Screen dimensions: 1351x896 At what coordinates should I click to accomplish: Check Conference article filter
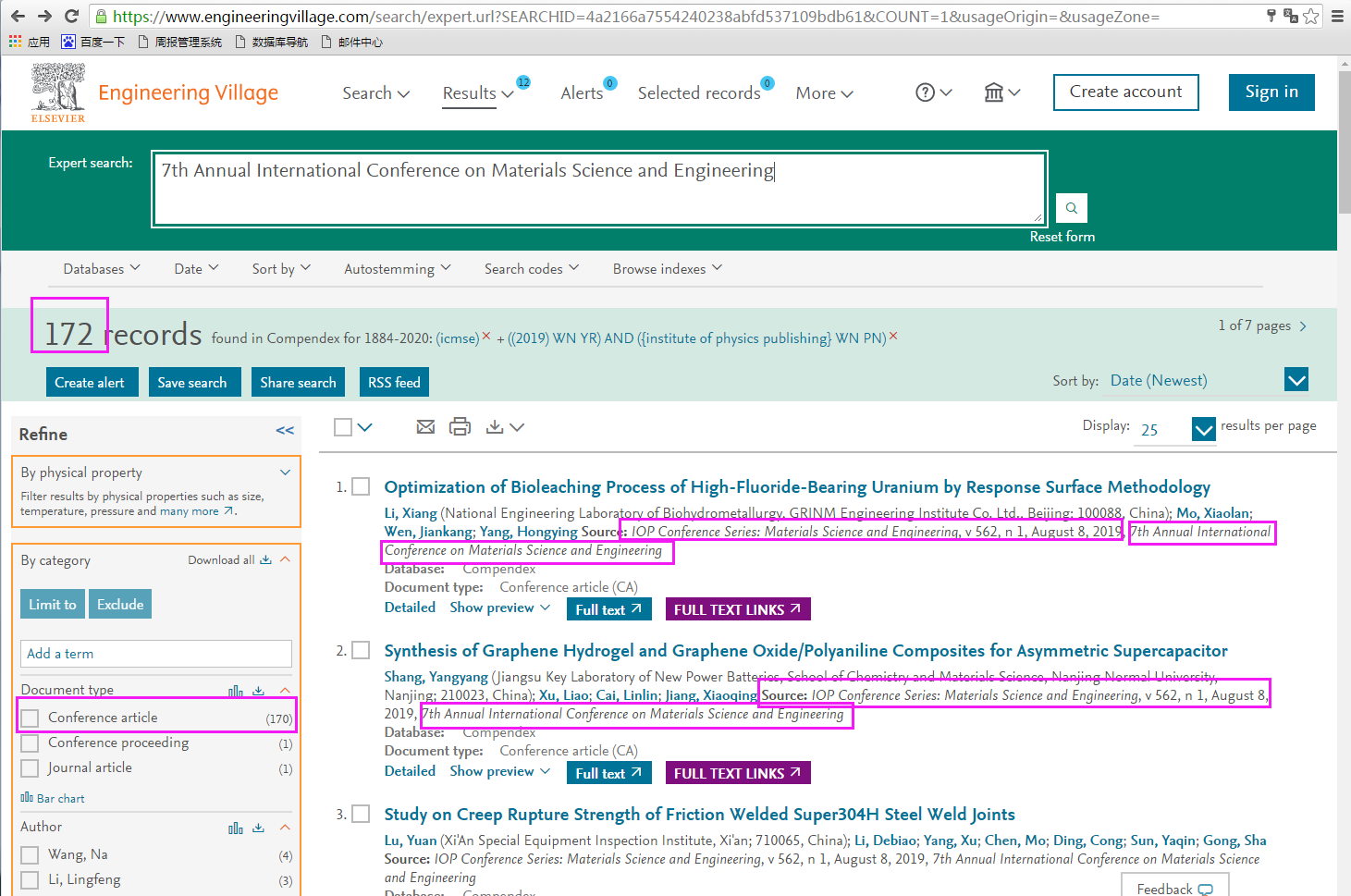(x=31, y=718)
